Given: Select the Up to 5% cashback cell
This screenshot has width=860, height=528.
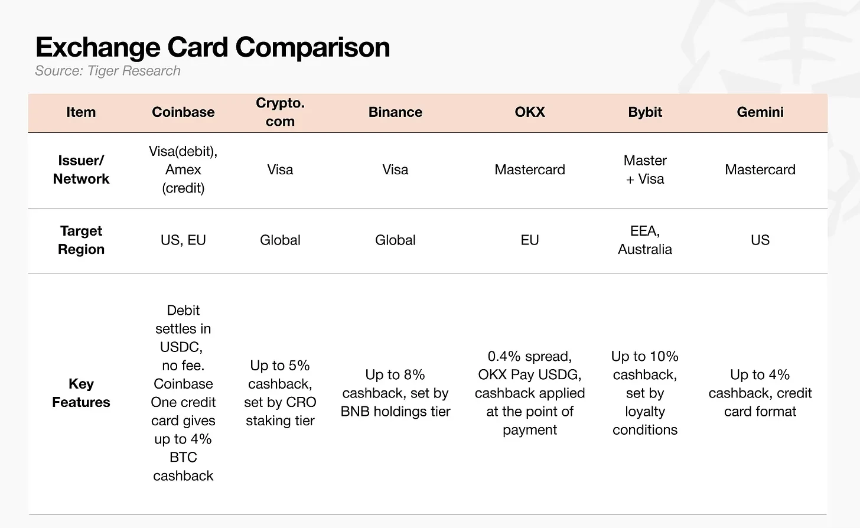Looking at the screenshot, I should (280, 393).
